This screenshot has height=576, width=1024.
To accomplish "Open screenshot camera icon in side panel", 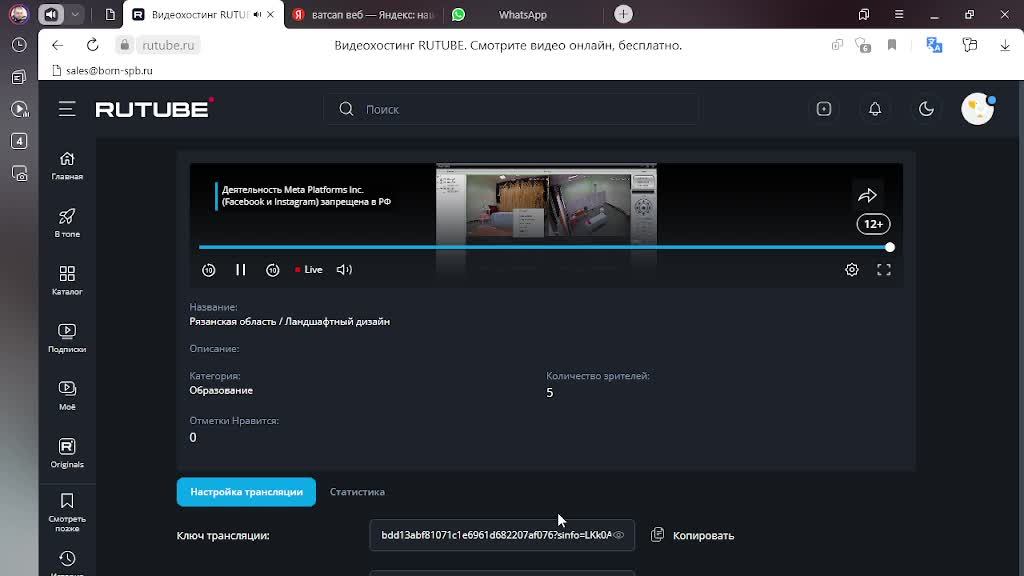I will coord(19,173).
